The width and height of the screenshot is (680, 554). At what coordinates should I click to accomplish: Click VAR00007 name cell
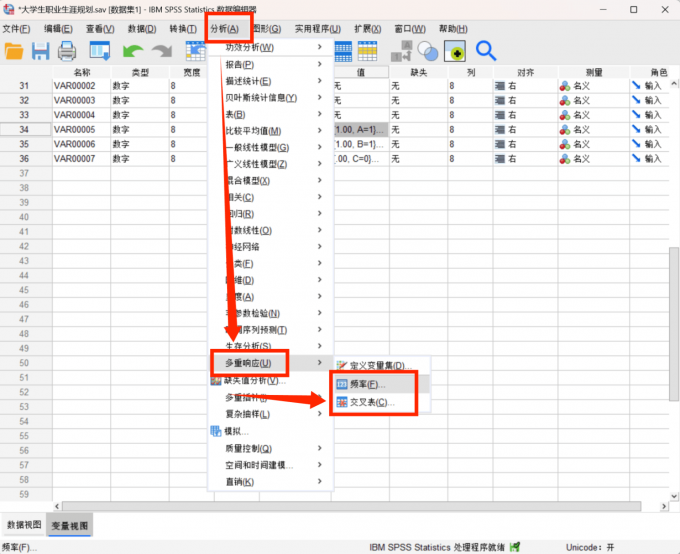tap(82, 159)
